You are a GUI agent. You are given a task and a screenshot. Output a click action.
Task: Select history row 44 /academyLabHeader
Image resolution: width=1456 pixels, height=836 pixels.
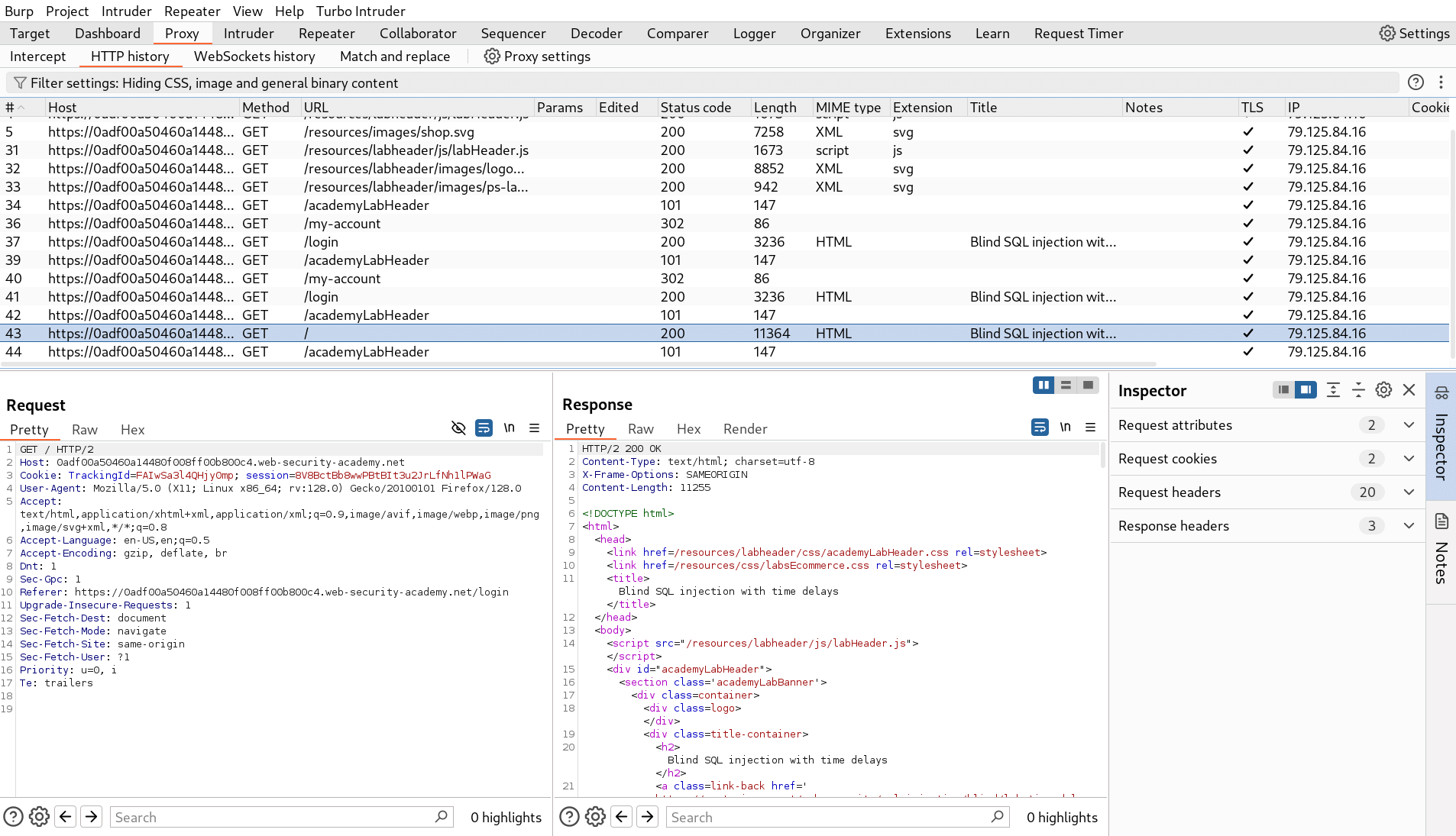point(726,352)
